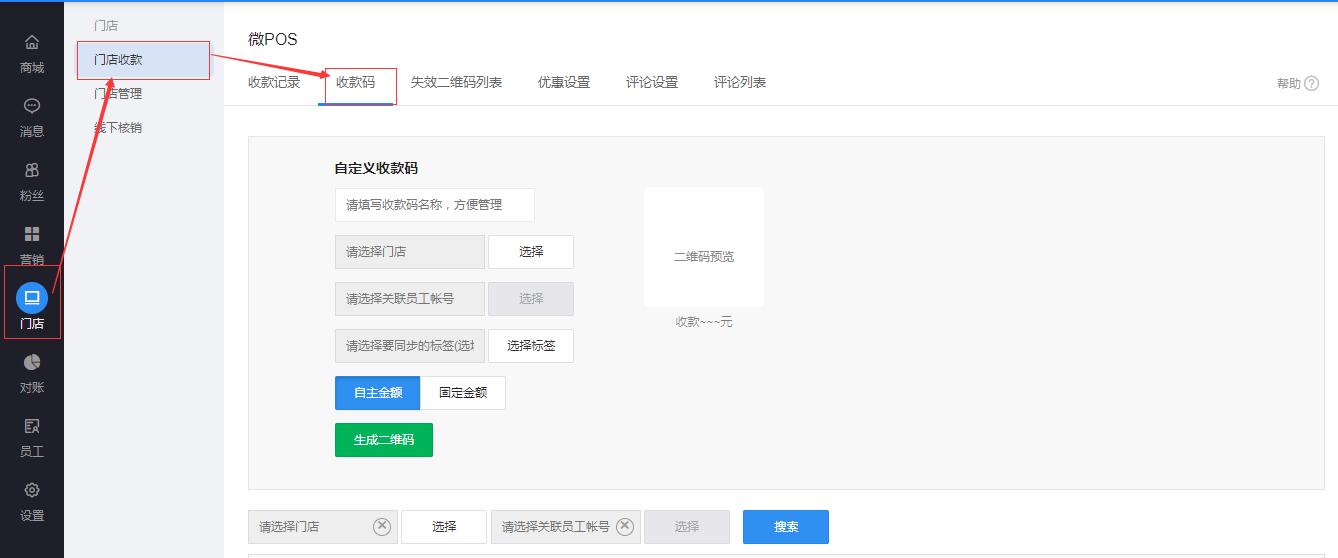Open the 选择标签 tag selector

[x=531, y=346]
